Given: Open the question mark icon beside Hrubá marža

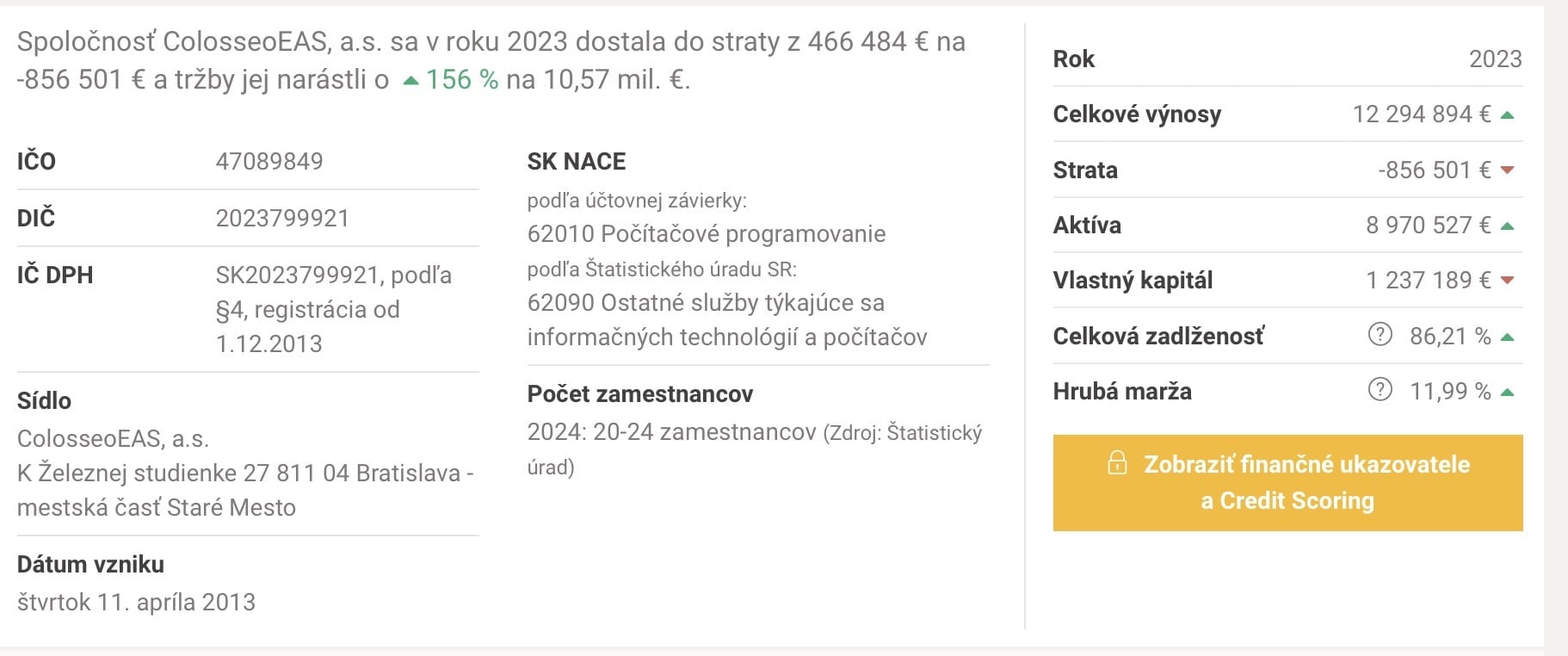Looking at the screenshot, I should coord(1380,391).
